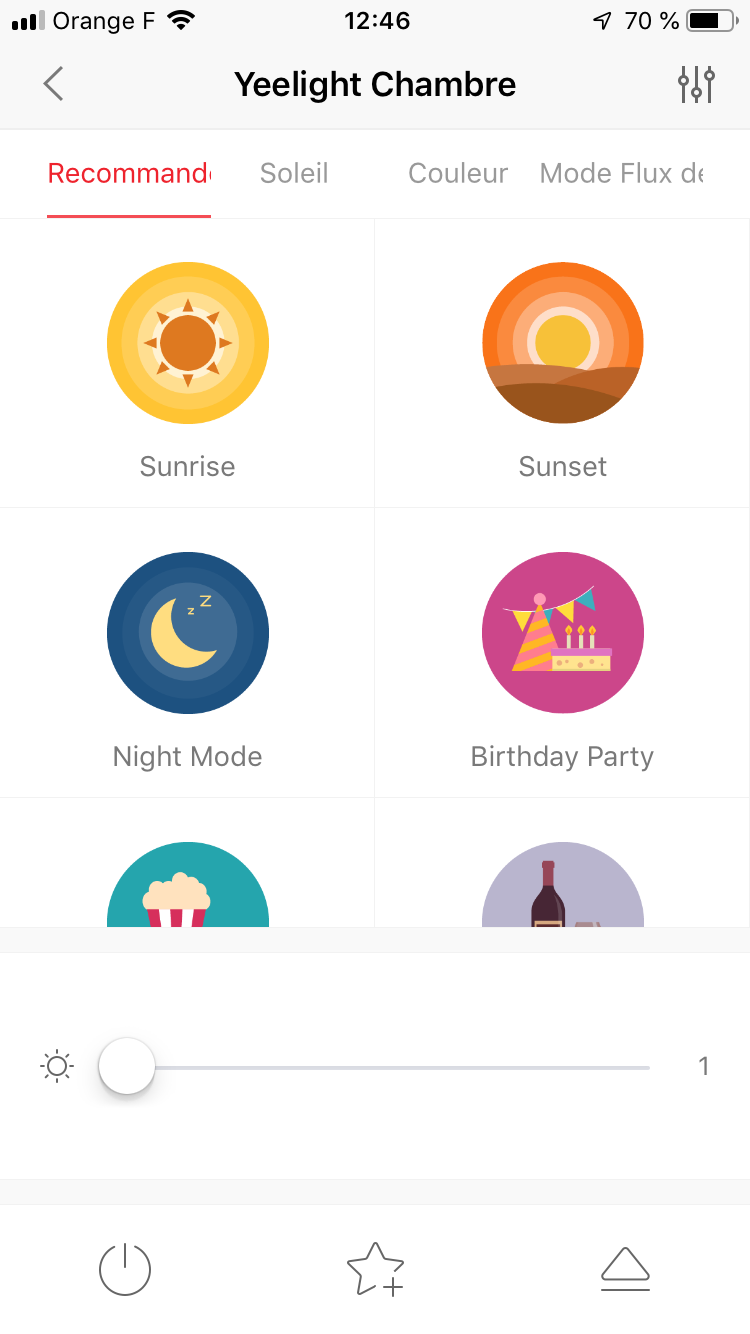Tap the Sunrise label text

click(188, 467)
